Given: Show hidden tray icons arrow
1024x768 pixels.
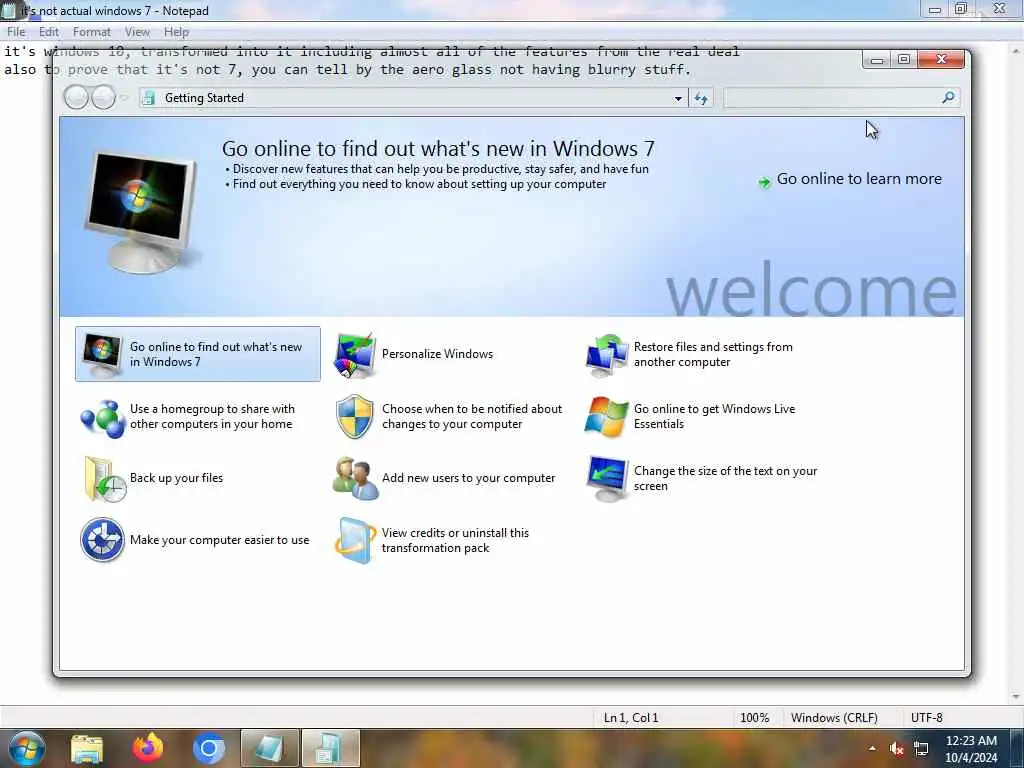Looking at the screenshot, I should click(x=872, y=748).
